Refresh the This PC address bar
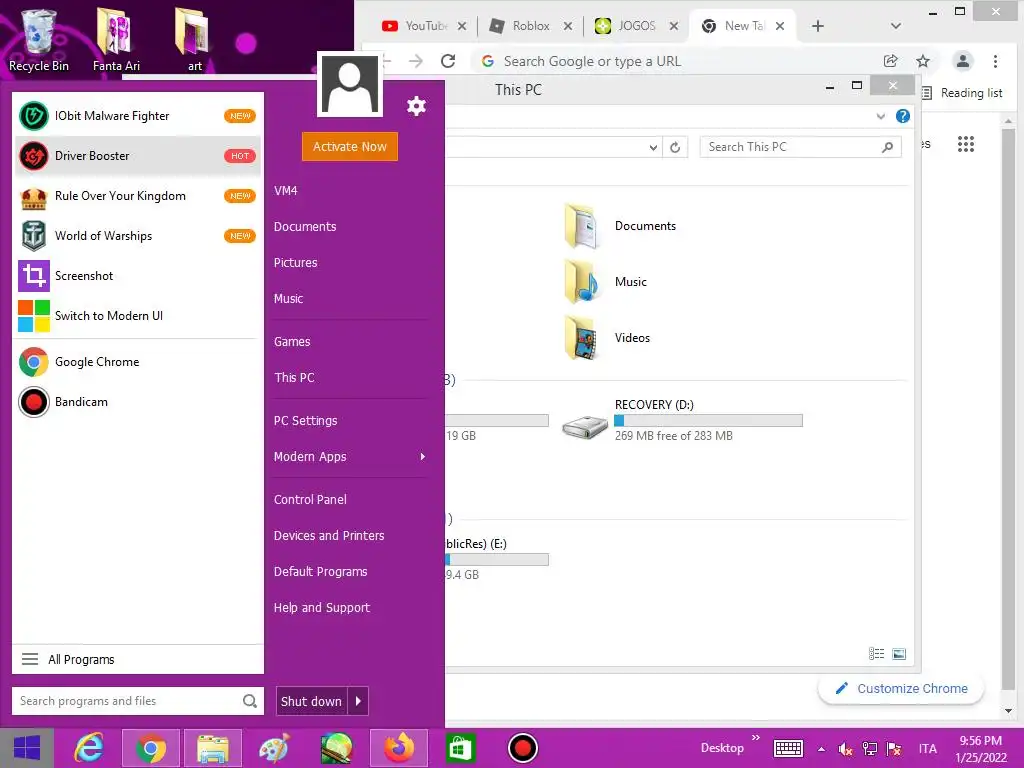Image resolution: width=1024 pixels, height=768 pixels. [675, 147]
